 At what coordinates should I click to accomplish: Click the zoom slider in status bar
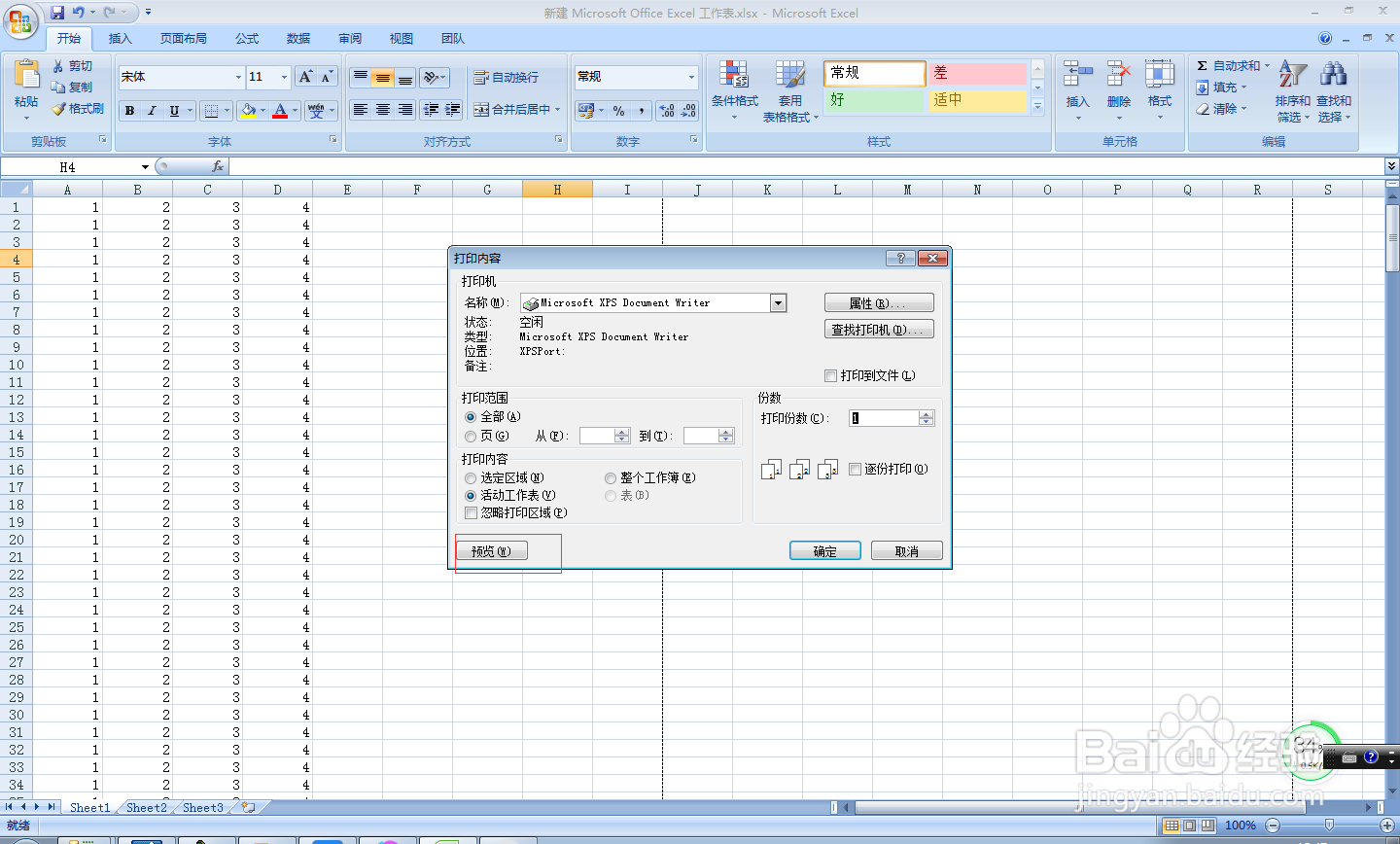(1329, 826)
